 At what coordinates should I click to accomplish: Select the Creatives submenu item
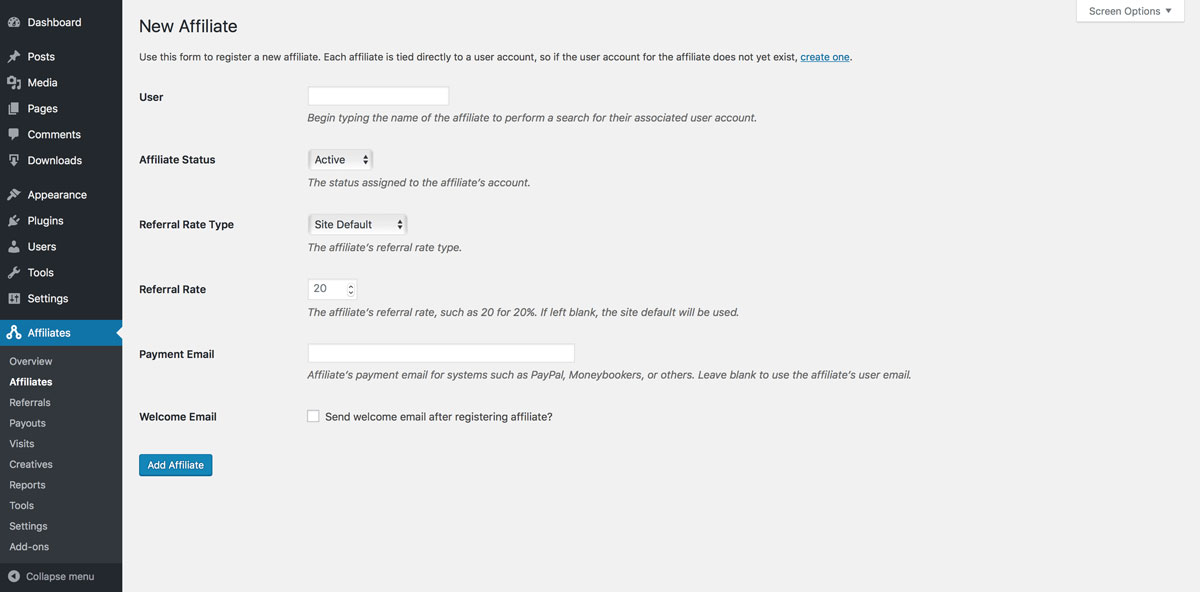pos(31,464)
